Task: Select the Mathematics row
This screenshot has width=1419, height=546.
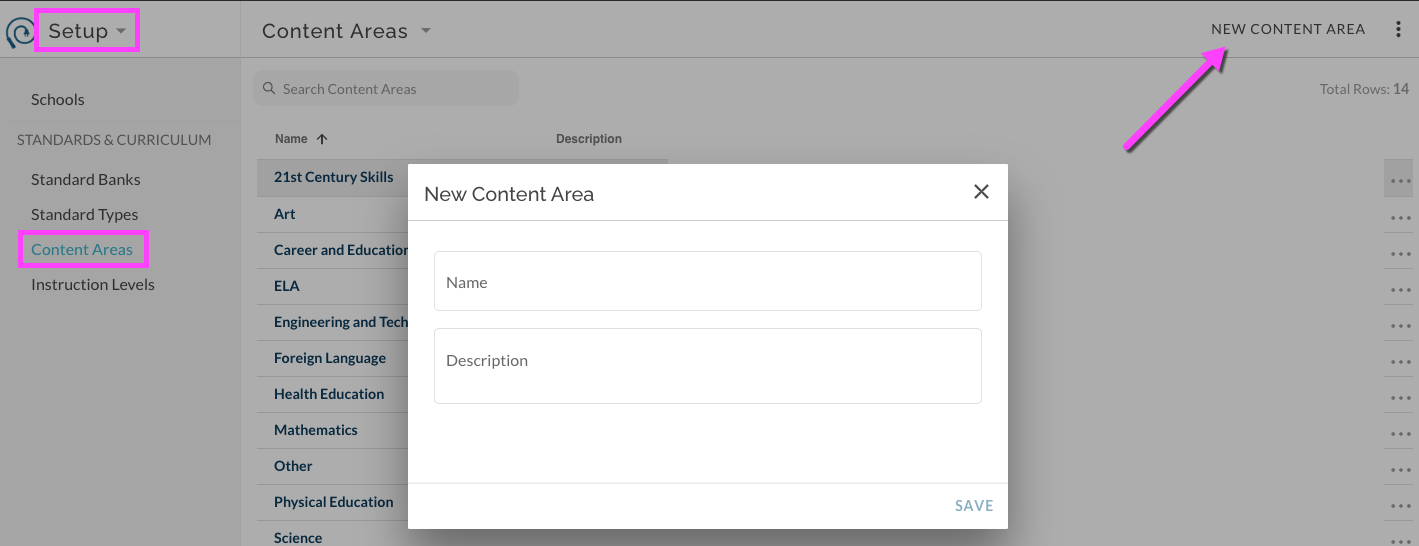Action: 316,430
